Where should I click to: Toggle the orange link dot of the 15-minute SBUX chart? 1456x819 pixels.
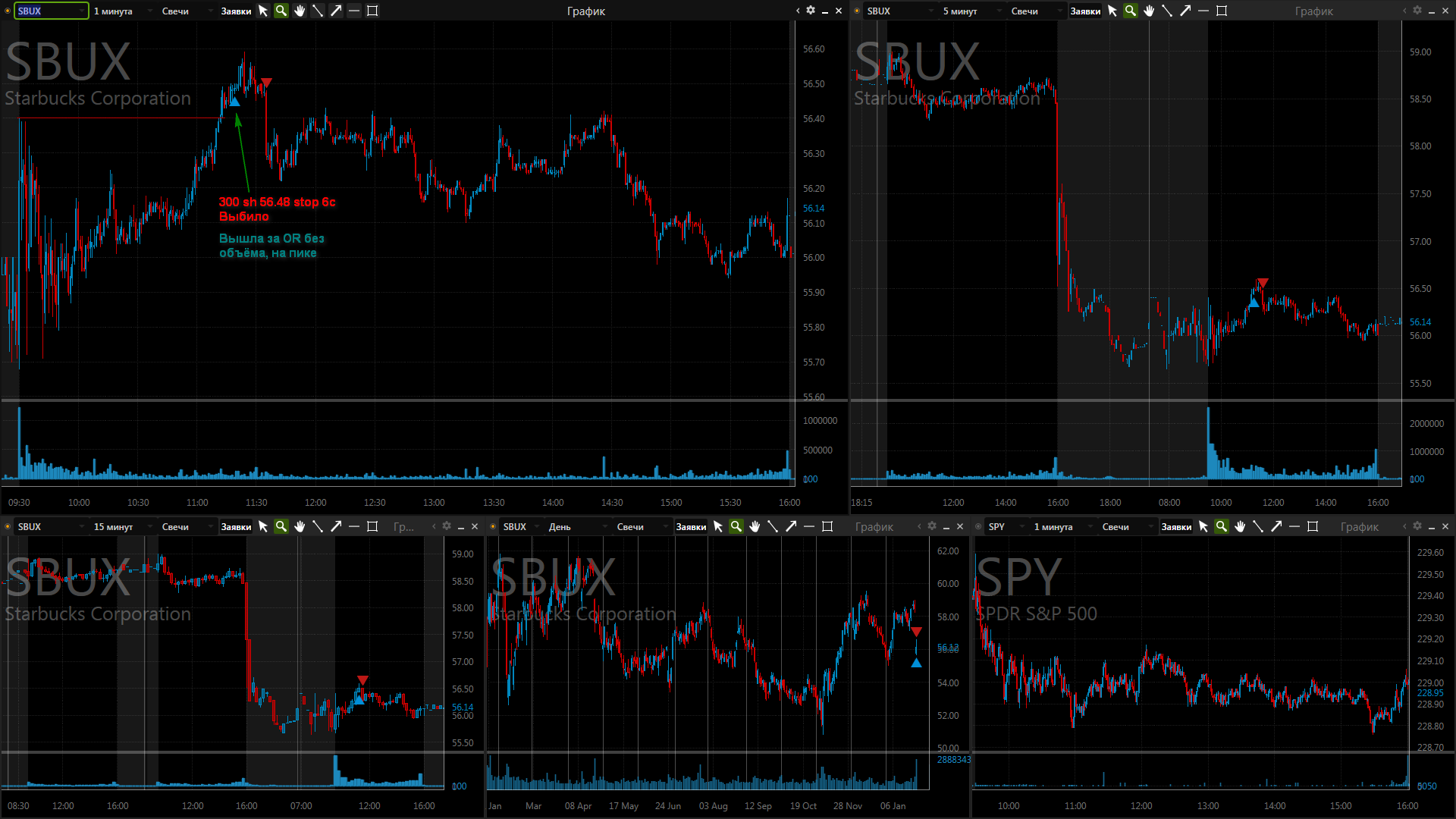[8, 526]
